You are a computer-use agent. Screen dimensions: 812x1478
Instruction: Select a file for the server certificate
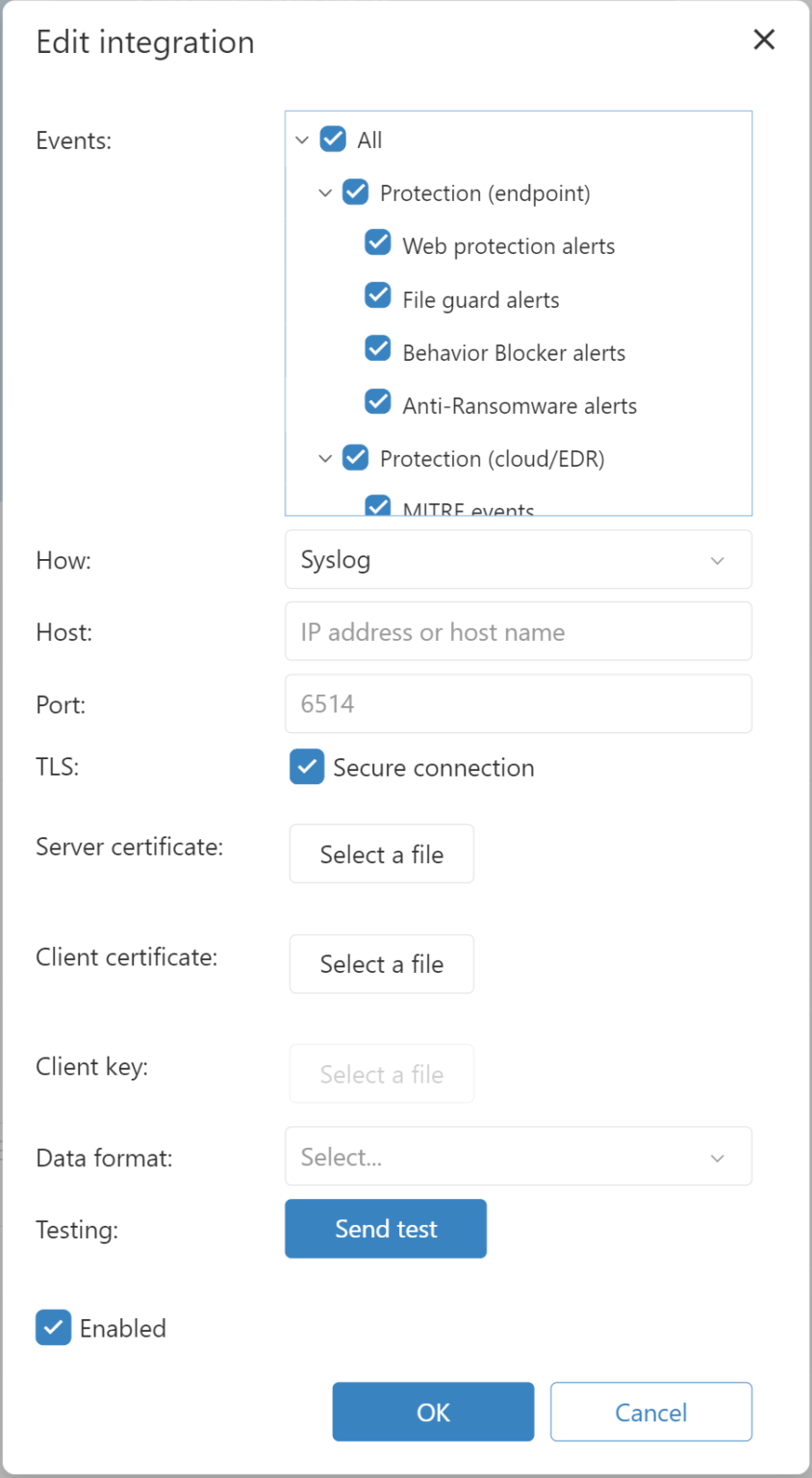pyautogui.click(x=381, y=854)
